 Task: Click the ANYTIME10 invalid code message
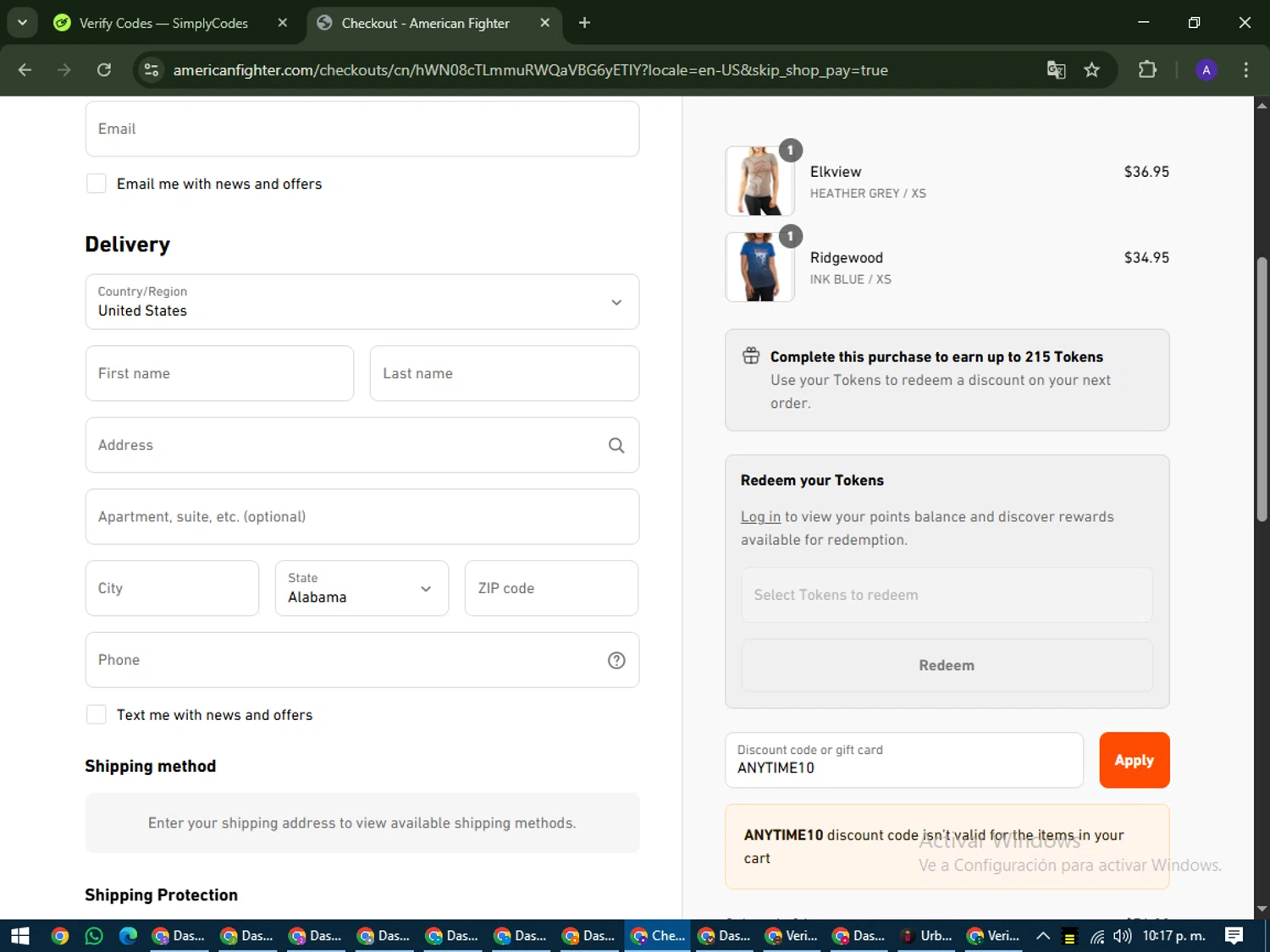[x=947, y=846]
